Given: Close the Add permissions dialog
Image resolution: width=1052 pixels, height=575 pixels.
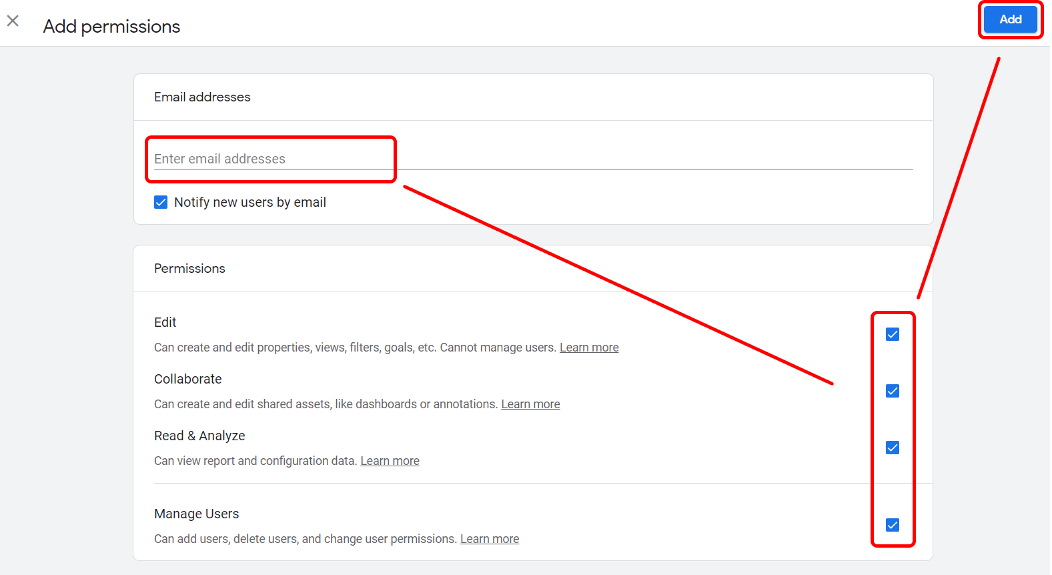Looking at the screenshot, I should [x=13, y=21].
